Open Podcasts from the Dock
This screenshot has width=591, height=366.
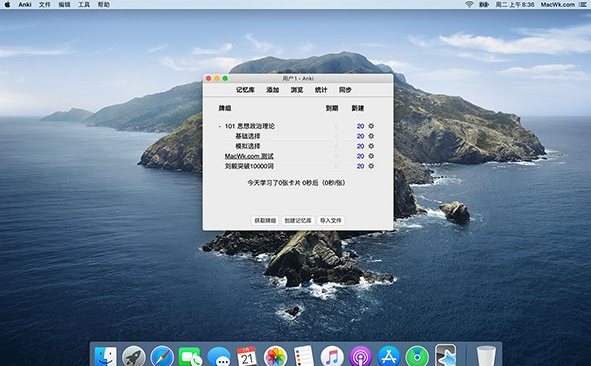pyautogui.click(x=360, y=356)
